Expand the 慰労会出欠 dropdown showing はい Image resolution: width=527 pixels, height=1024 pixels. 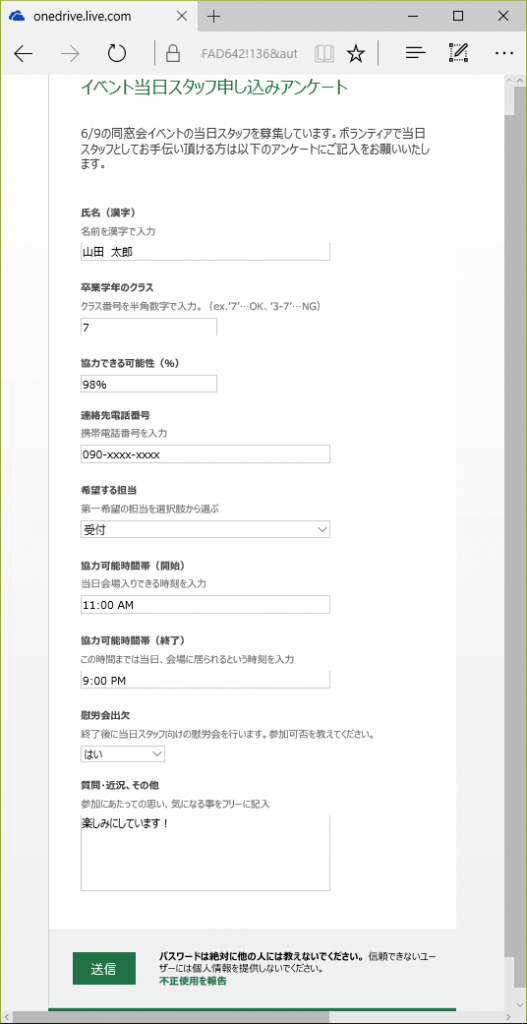123,754
